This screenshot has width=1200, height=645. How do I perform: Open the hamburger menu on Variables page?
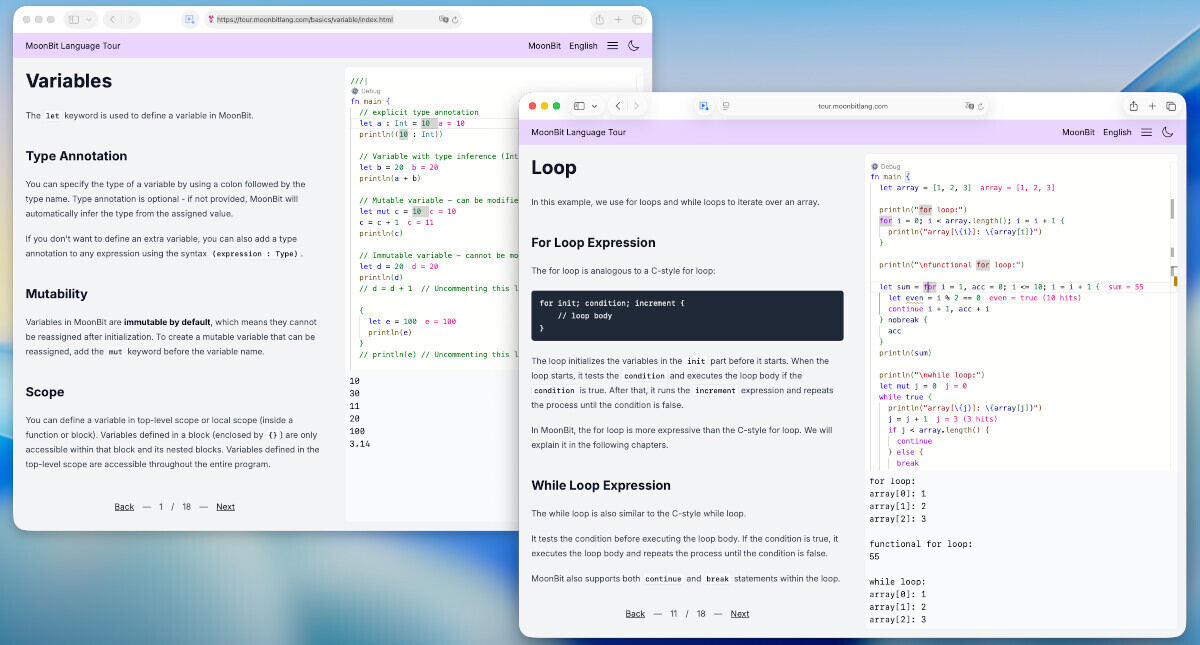[612, 45]
